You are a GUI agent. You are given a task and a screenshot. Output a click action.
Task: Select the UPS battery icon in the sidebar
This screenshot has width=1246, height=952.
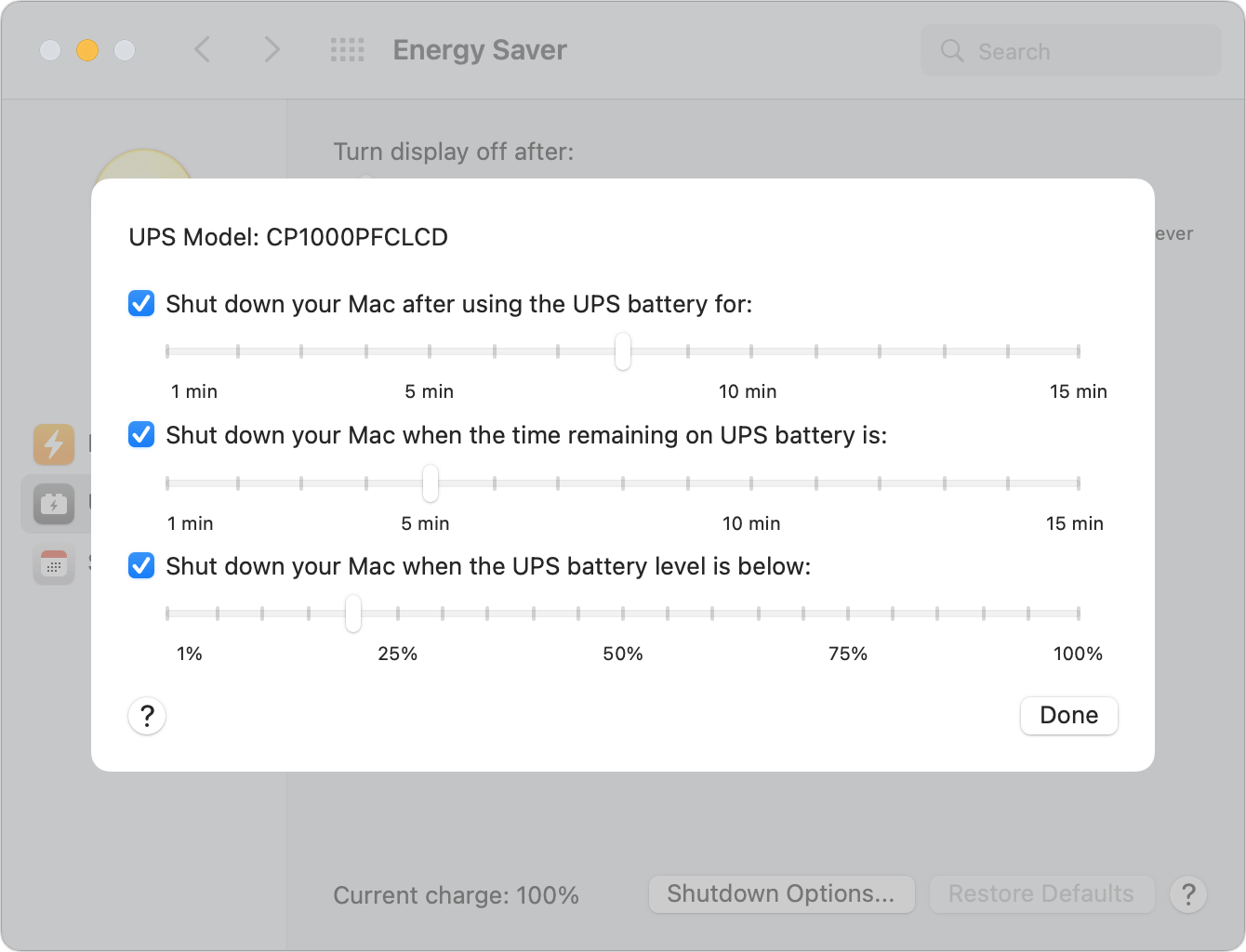53,505
